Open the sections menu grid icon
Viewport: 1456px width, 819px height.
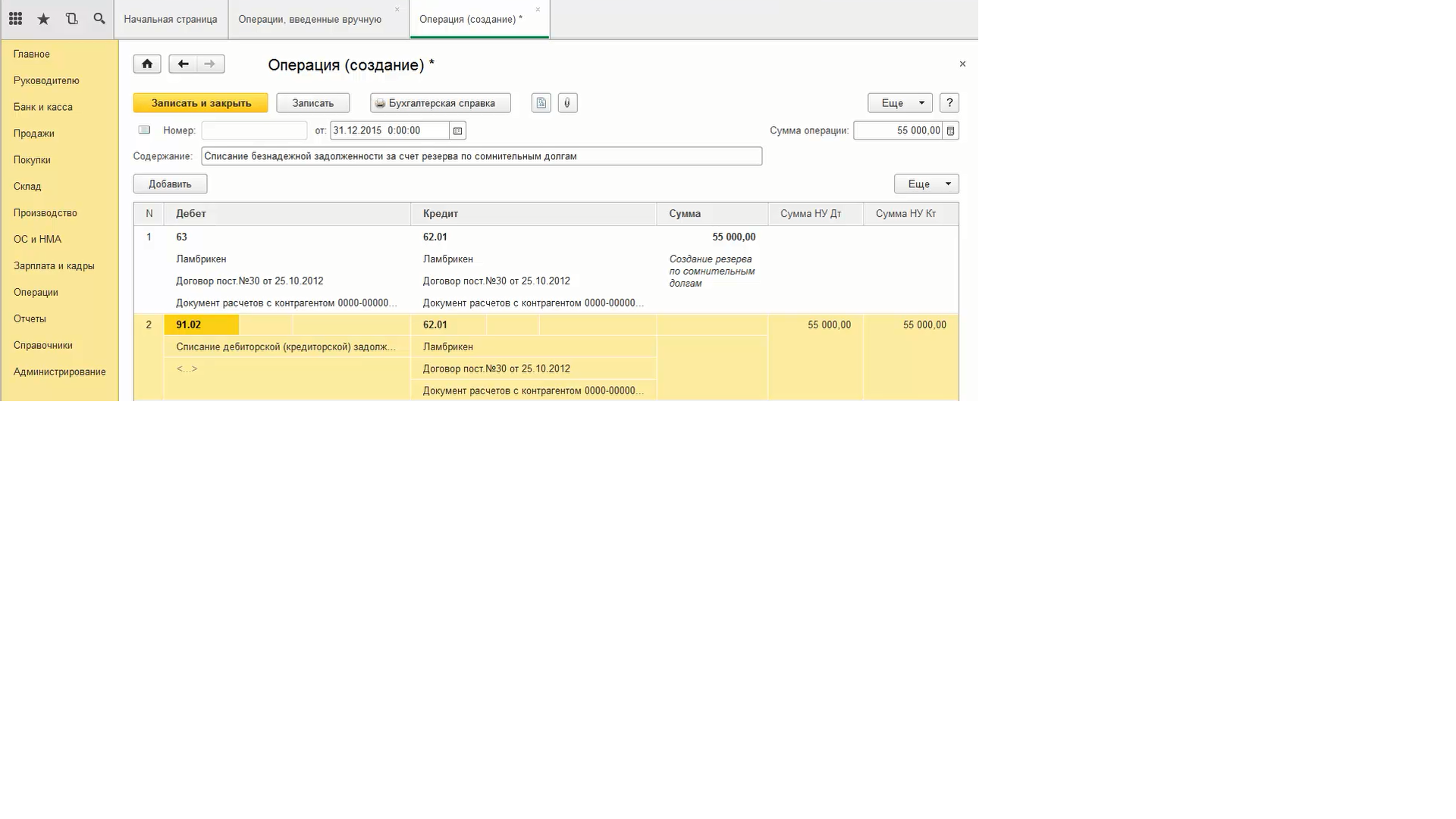[15, 19]
